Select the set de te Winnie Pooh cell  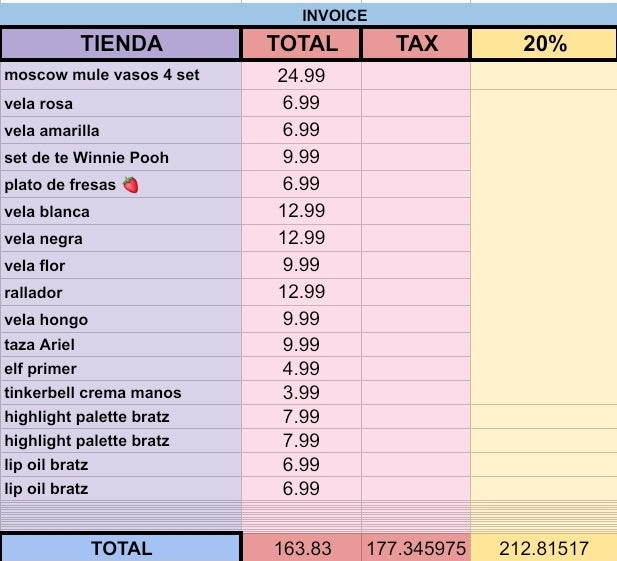[x=121, y=157]
